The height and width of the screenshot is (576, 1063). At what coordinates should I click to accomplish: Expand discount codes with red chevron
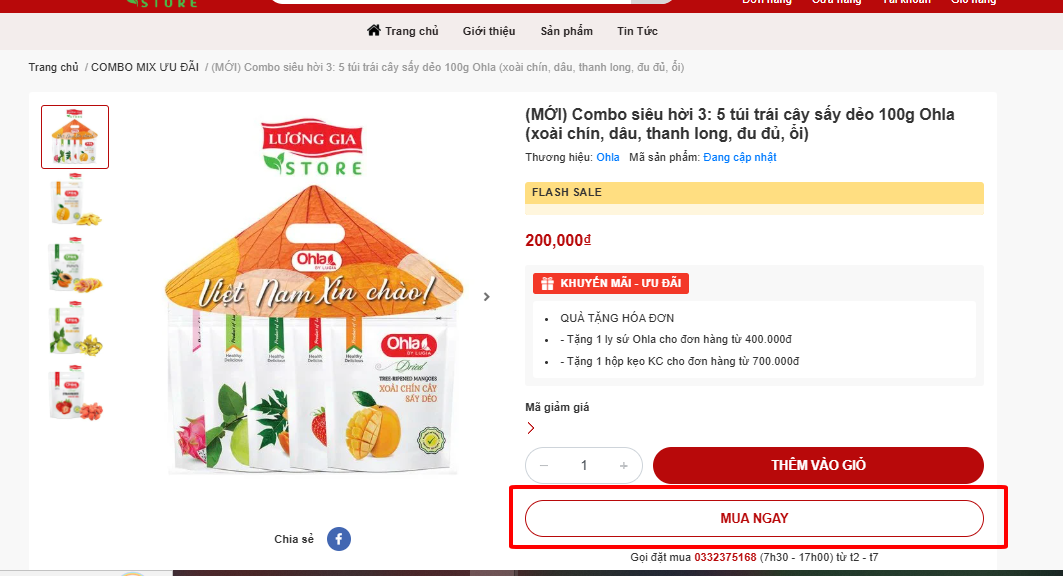pyautogui.click(x=531, y=428)
